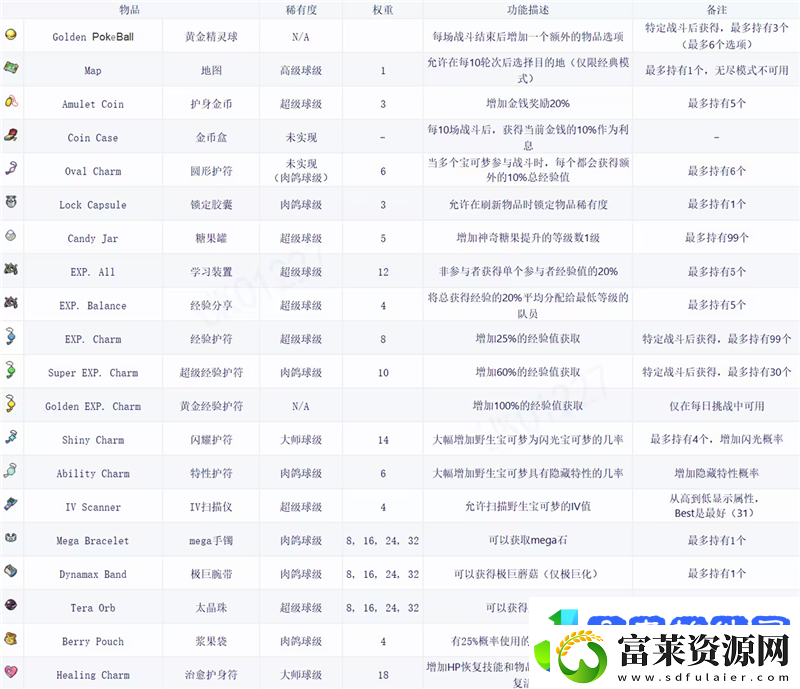Click the 可以获取mega石 description cell

point(528,540)
